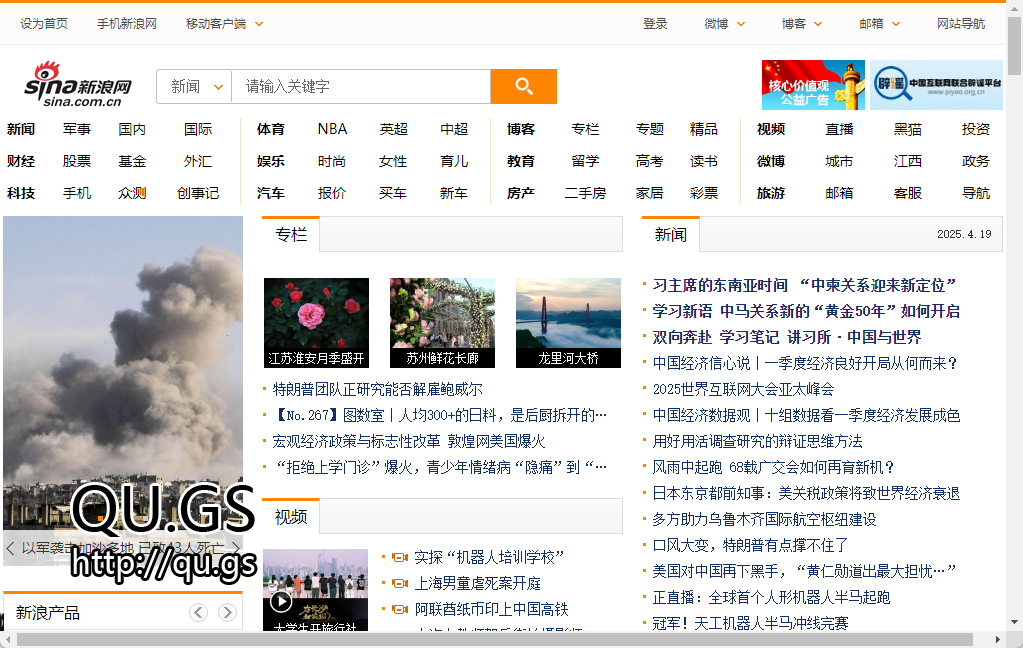1023x648 pixels.
Task: Open 龙里河大桥 photo thumbnail
Action: 568,323
